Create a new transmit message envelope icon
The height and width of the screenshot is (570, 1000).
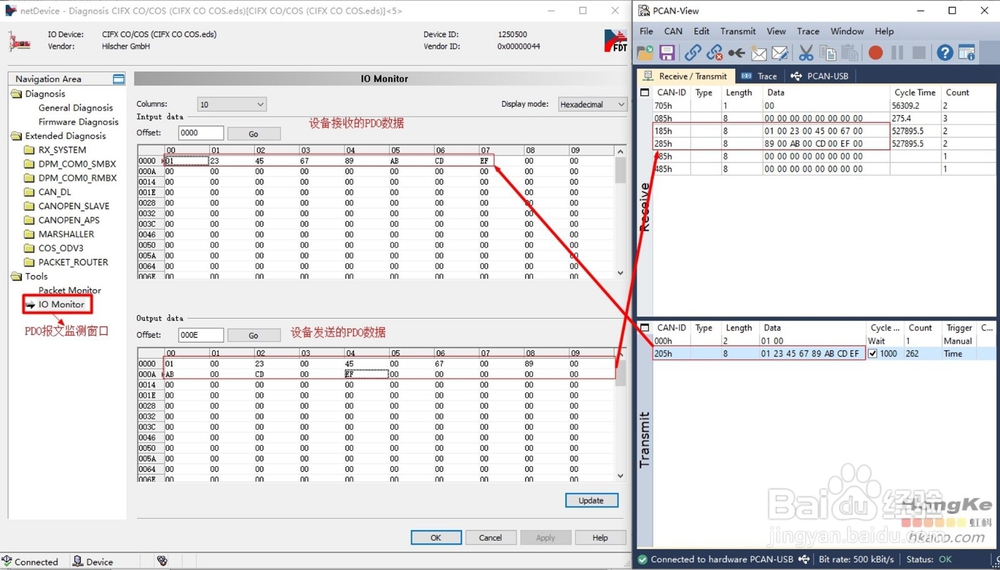tap(758, 52)
